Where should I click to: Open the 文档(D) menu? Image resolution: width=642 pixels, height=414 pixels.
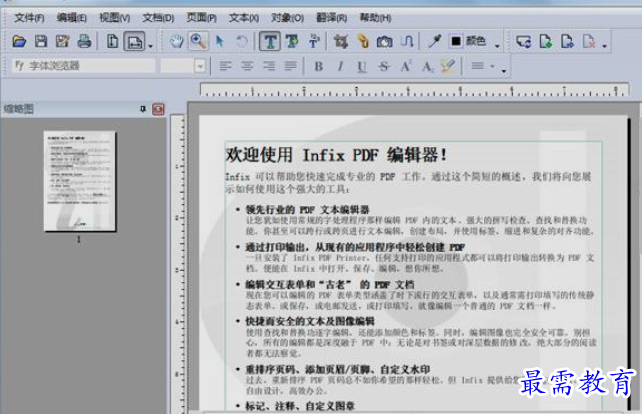(158, 18)
